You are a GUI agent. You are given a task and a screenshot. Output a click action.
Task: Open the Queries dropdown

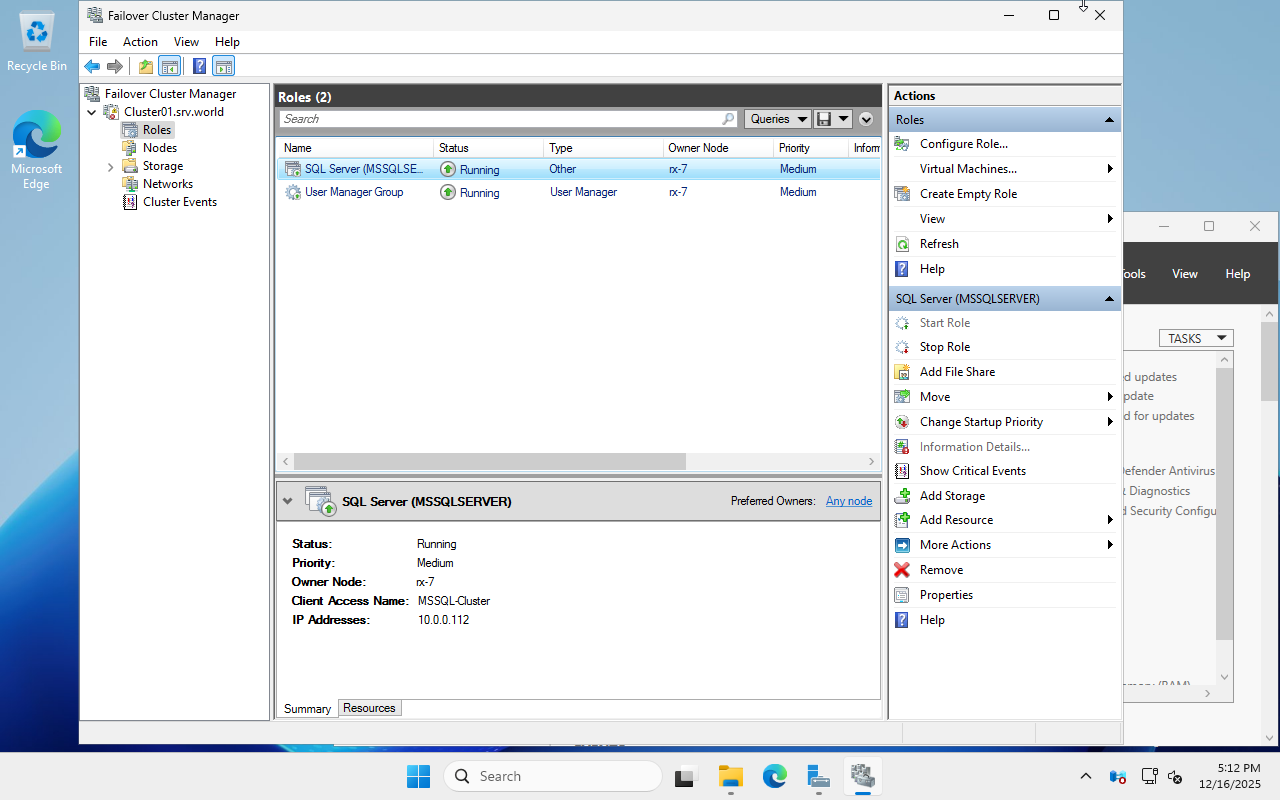click(x=777, y=119)
